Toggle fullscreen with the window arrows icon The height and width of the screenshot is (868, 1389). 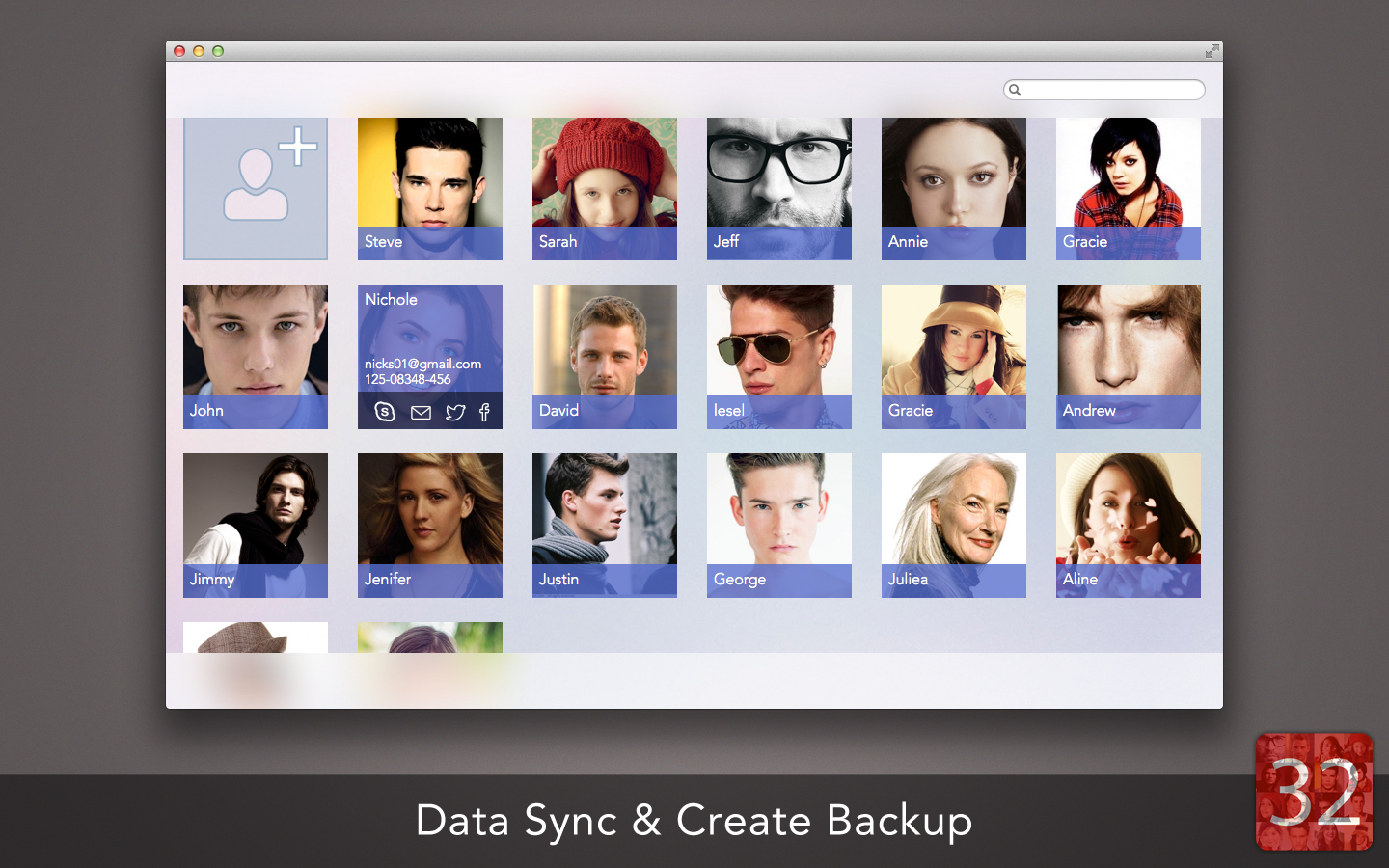click(1212, 51)
